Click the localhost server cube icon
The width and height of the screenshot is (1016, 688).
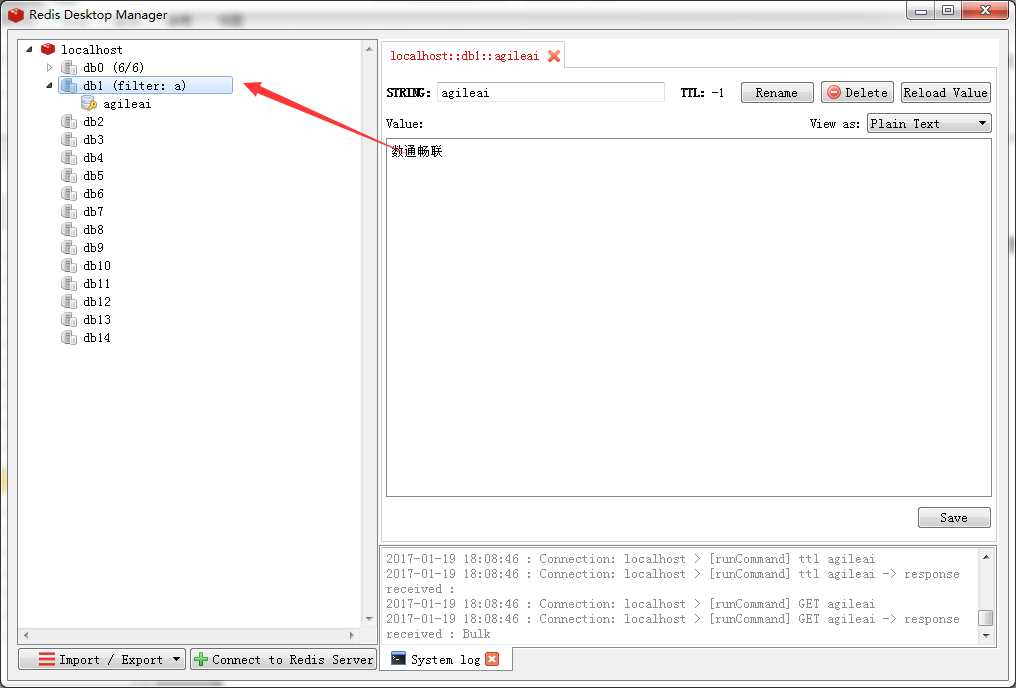tap(48, 49)
